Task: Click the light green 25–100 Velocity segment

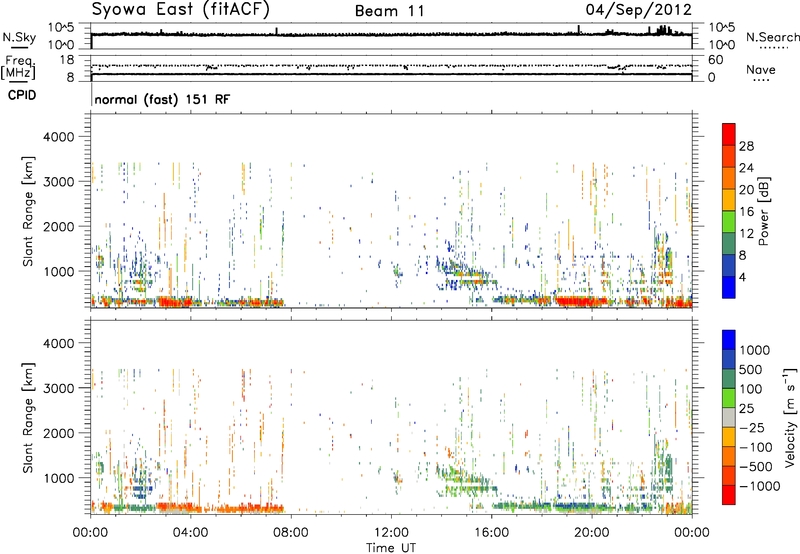Action: 729,398
